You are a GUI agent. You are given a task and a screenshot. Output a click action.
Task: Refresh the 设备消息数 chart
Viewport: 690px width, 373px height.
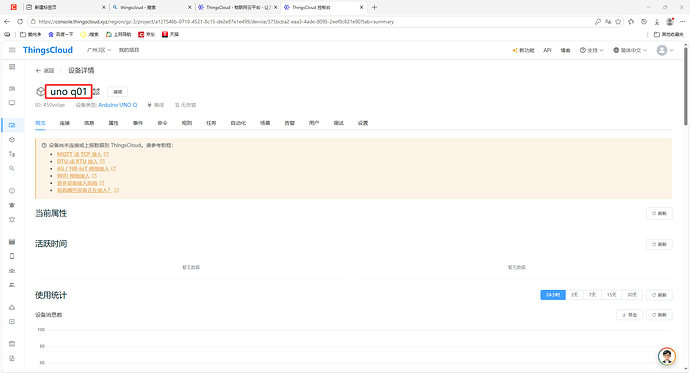[x=659, y=315]
